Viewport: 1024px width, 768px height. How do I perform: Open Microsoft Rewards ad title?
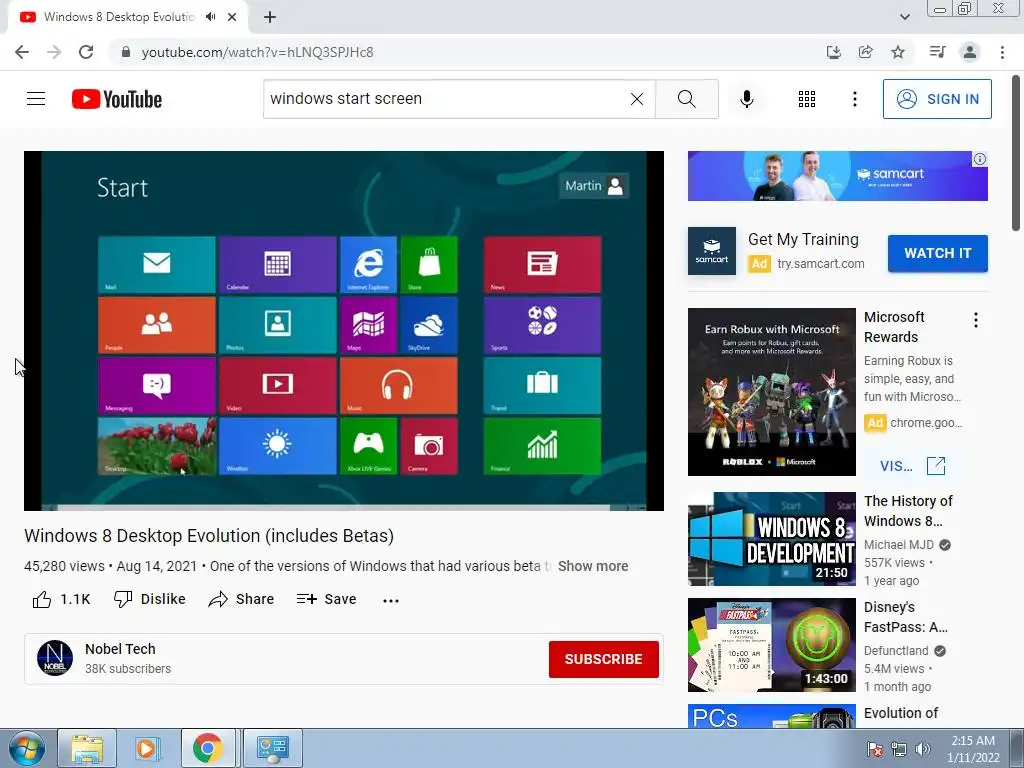click(894, 327)
